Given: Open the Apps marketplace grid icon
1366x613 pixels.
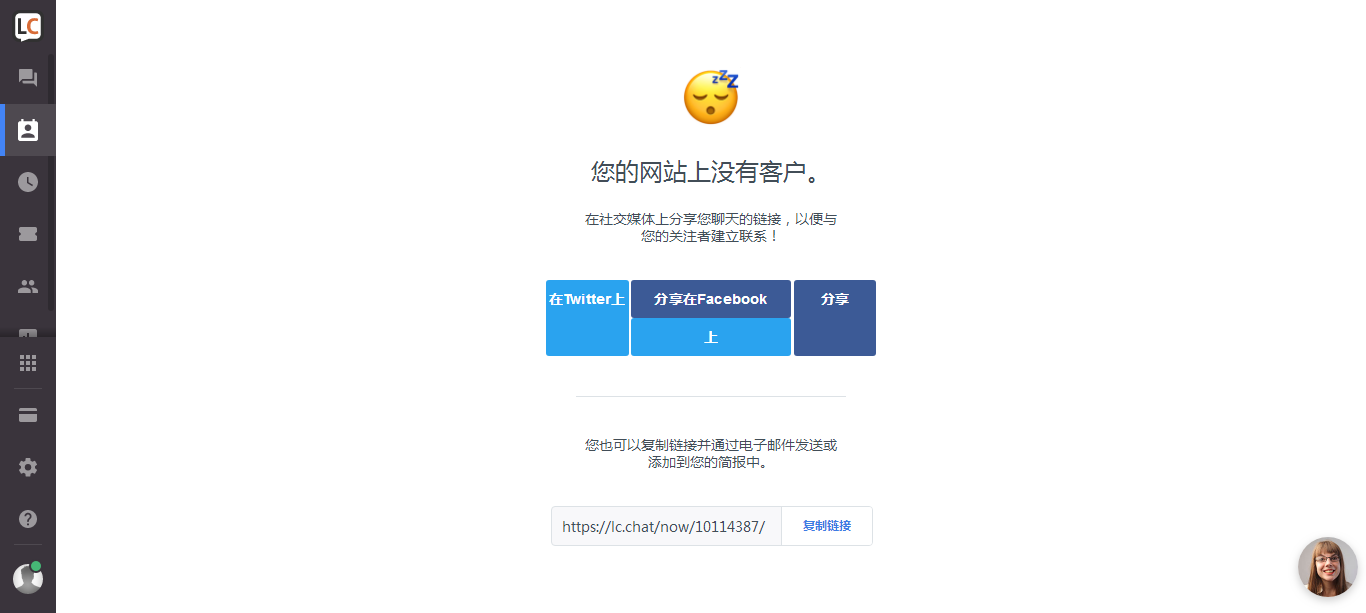Looking at the screenshot, I should click(x=28, y=363).
